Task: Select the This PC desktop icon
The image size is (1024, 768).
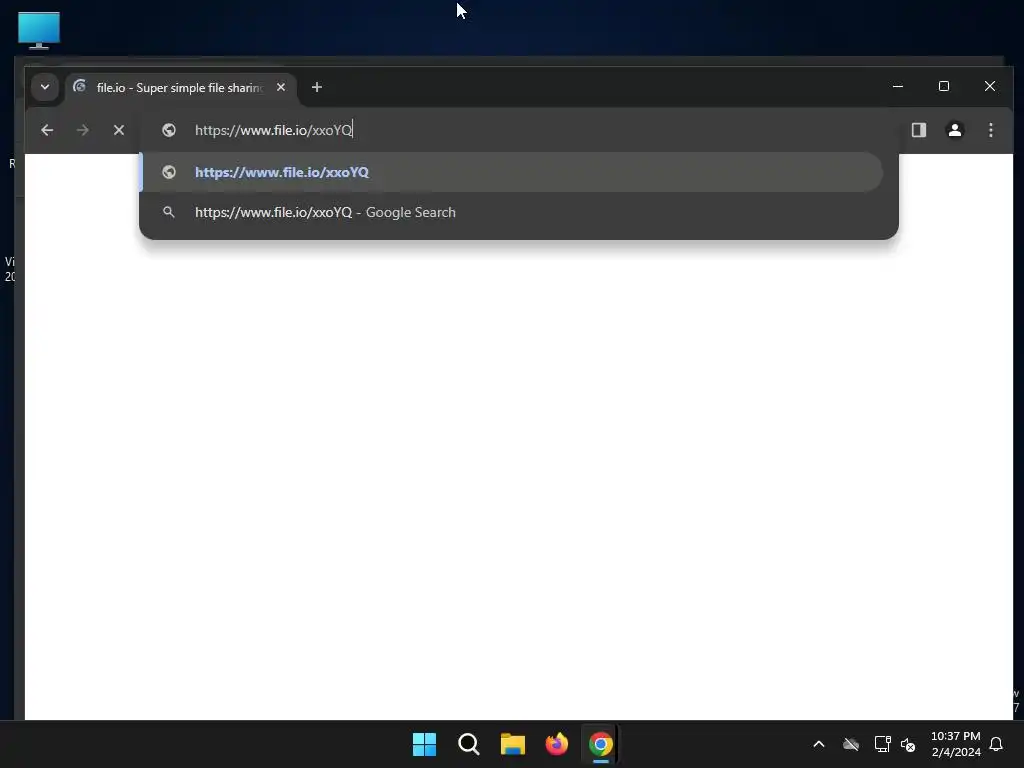Action: click(x=39, y=30)
